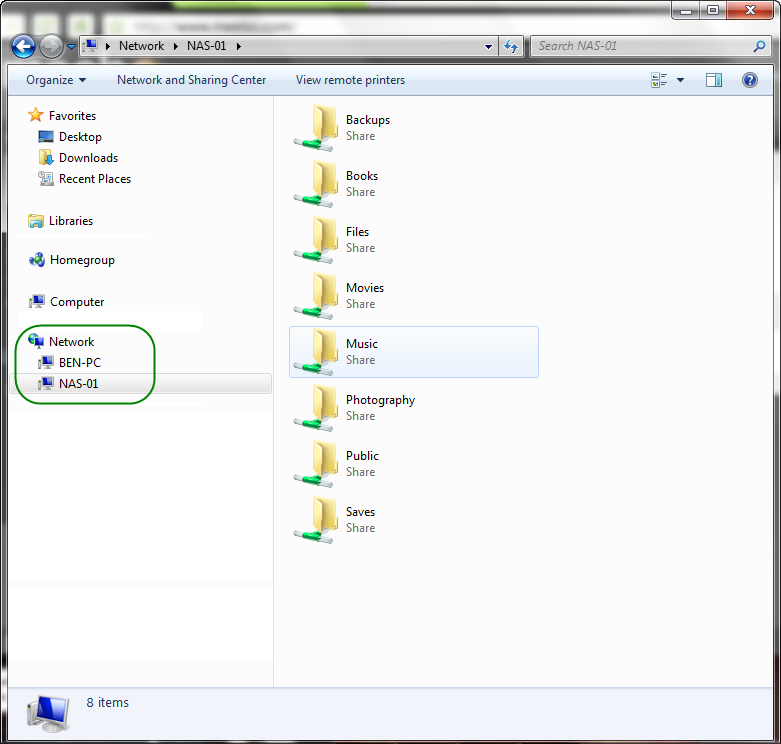Click the NAS-01 computer icon in sidebar
This screenshot has width=781, height=744.
46,383
